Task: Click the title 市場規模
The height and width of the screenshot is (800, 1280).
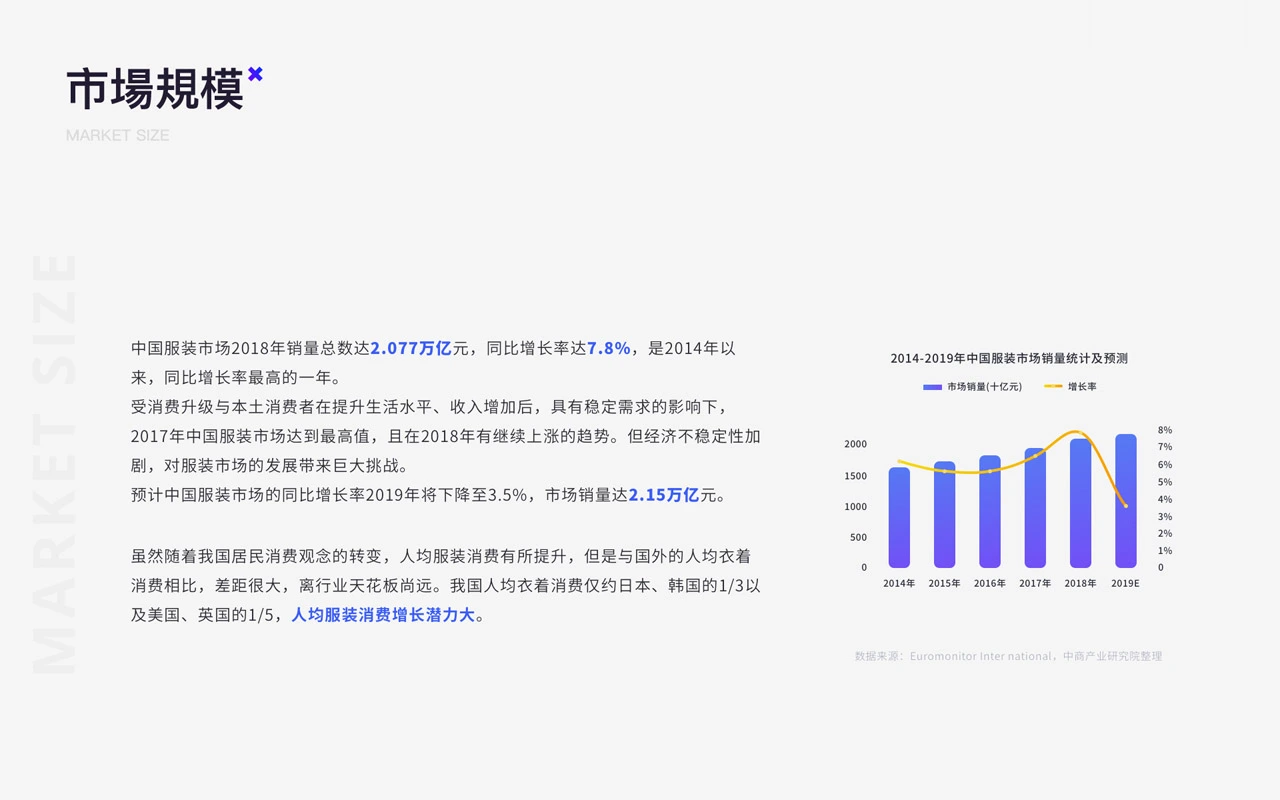Action: pyautogui.click(x=155, y=90)
